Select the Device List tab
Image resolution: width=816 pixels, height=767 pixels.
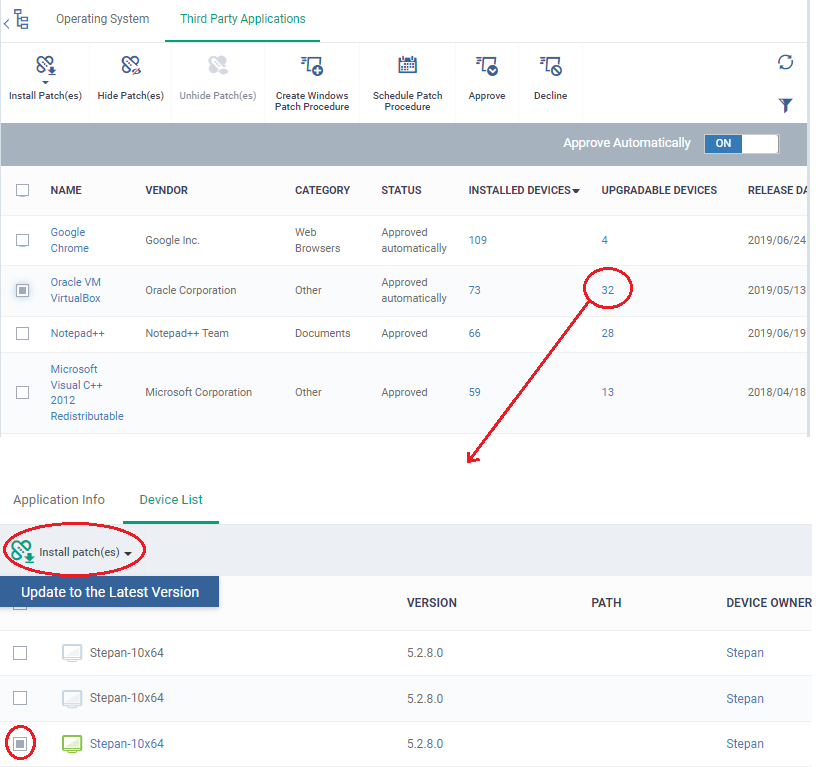click(171, 500)
